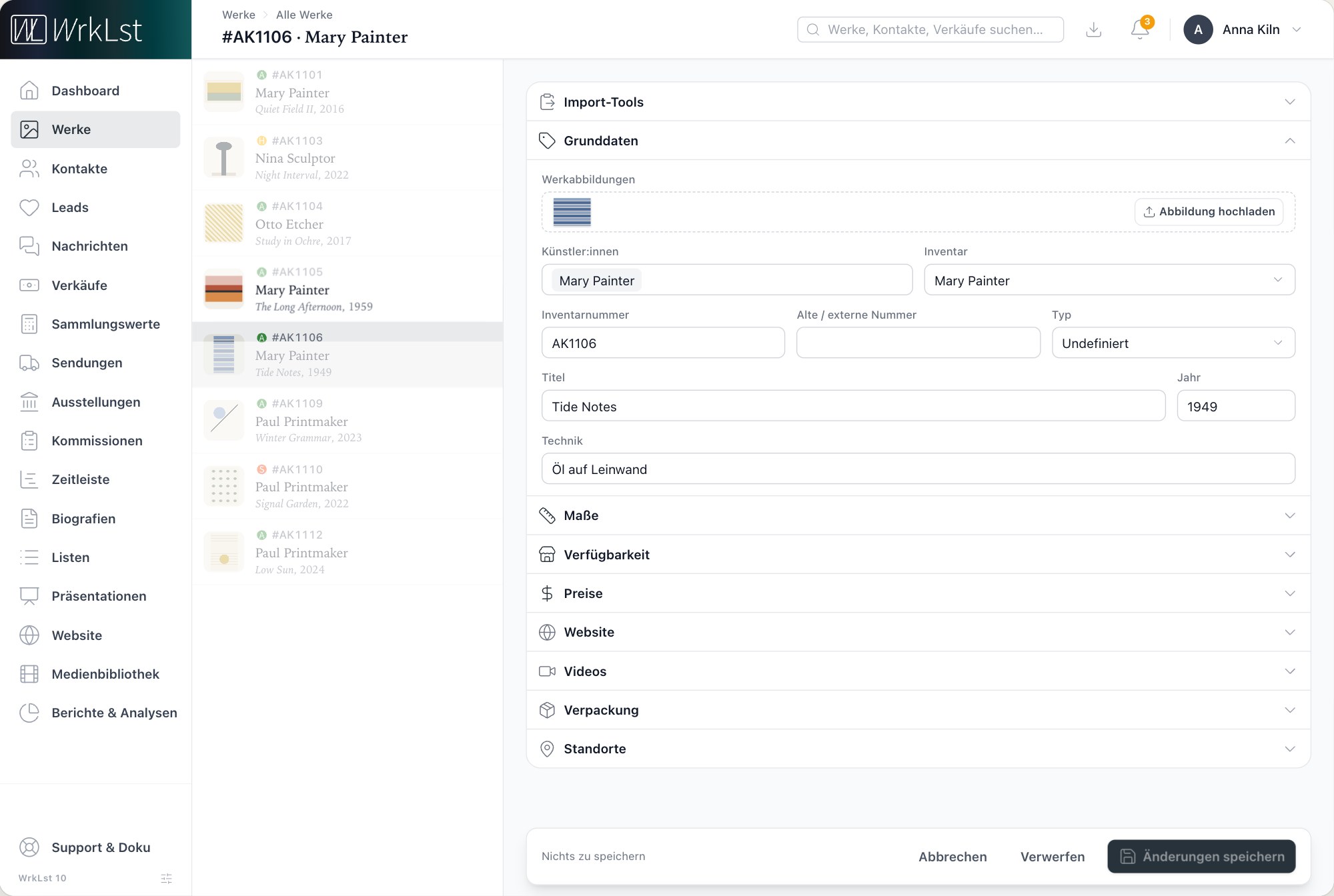Open Kontakte people icon
The height and width of the screenshot is (896, 1334).
pos(29,169)
